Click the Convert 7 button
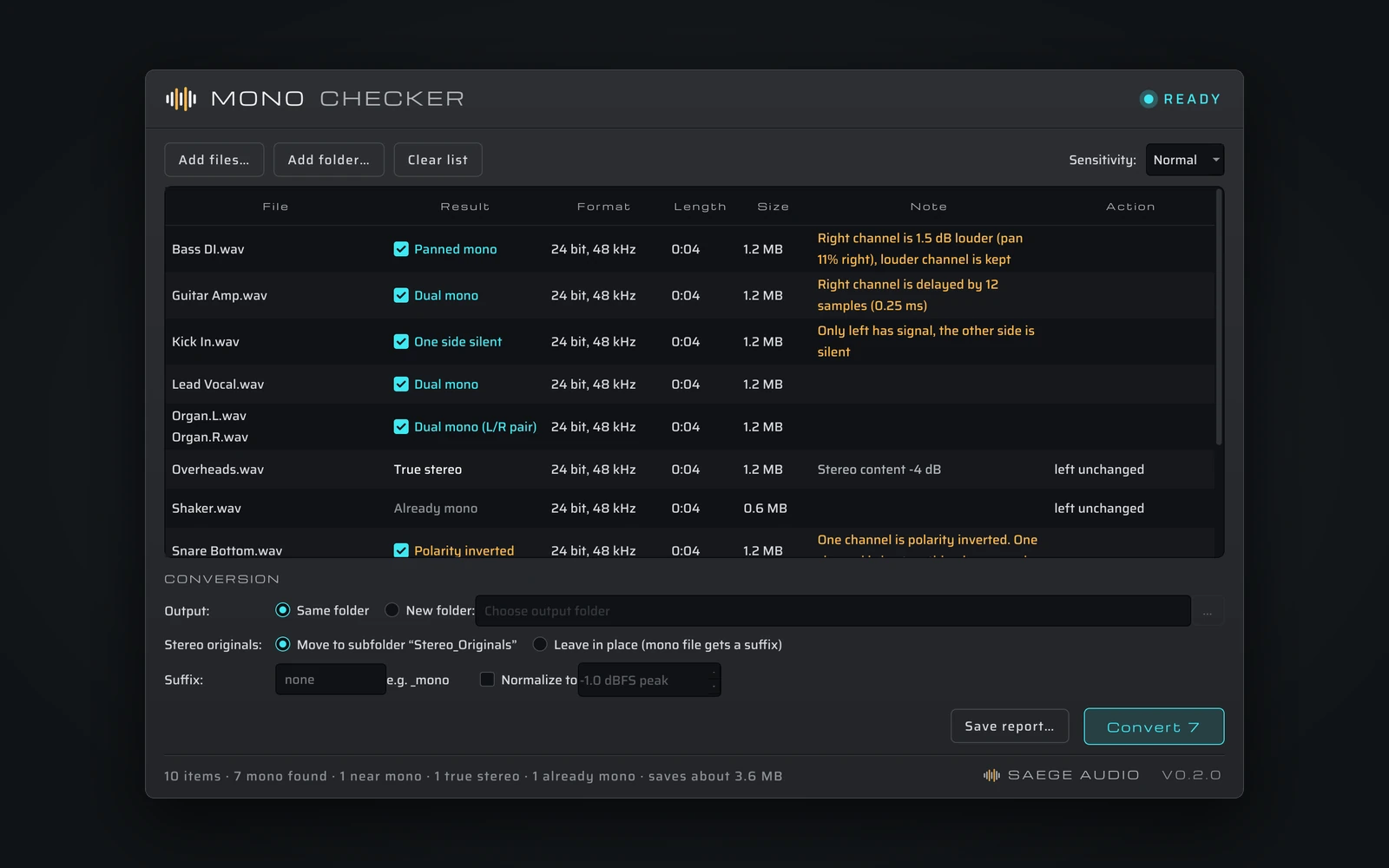This screenshot has height=868, width=1389. (1154, 727)
